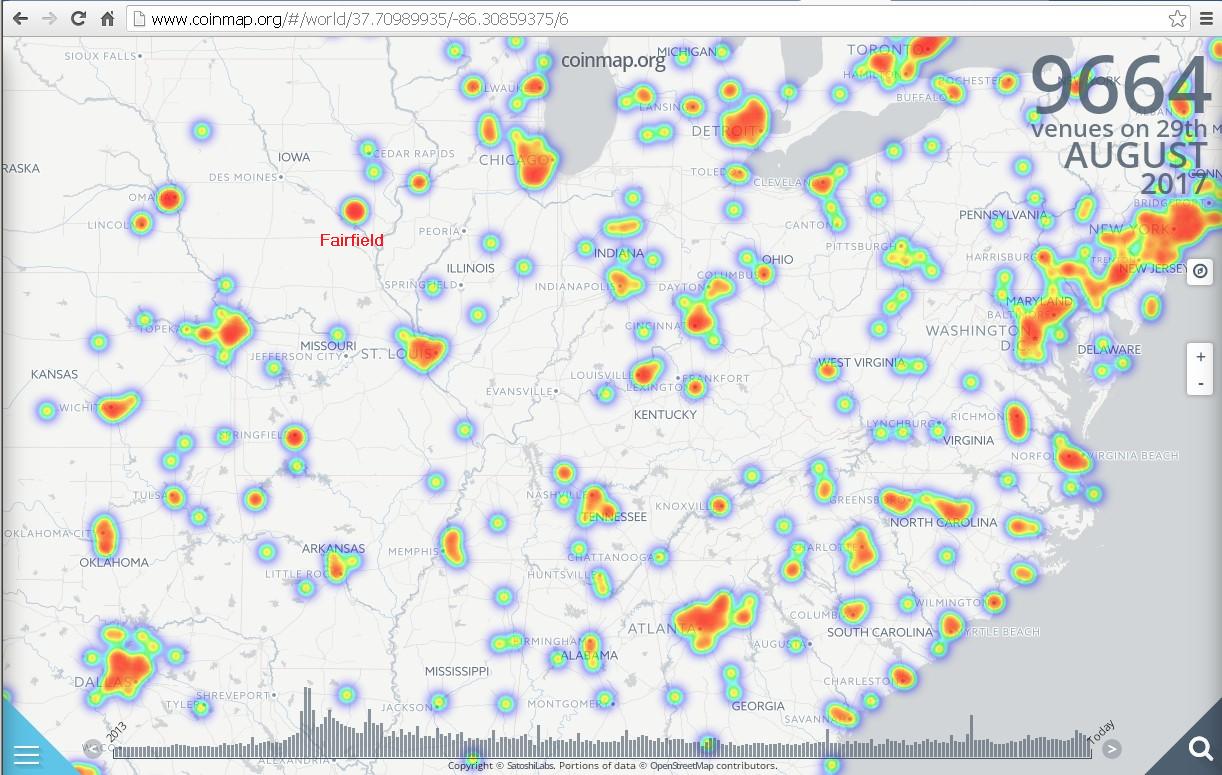1222x775 pixels.
Task: Bookmark this page with the star icon
Action: tap(1177, 19)
